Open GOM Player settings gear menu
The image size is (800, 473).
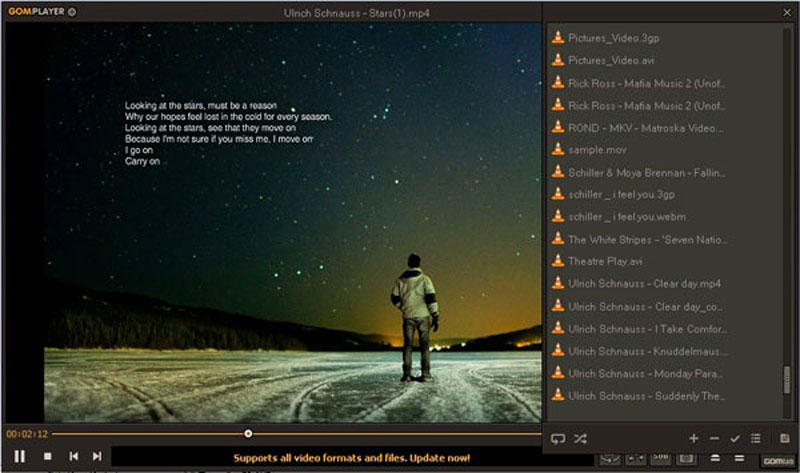click(72, 12)
